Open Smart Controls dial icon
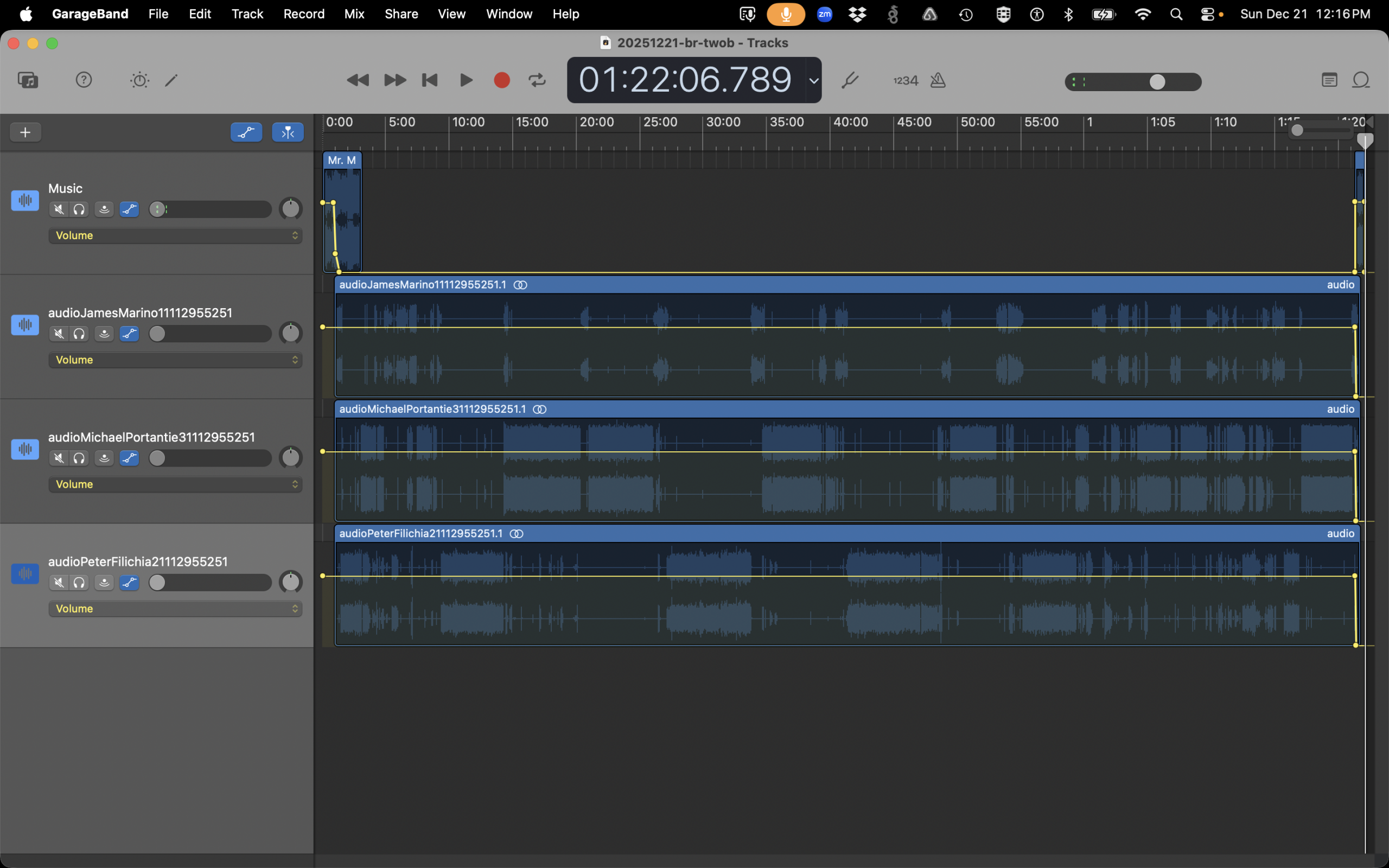Screen dimensions: 1389x868 click(x=139, y=80)
